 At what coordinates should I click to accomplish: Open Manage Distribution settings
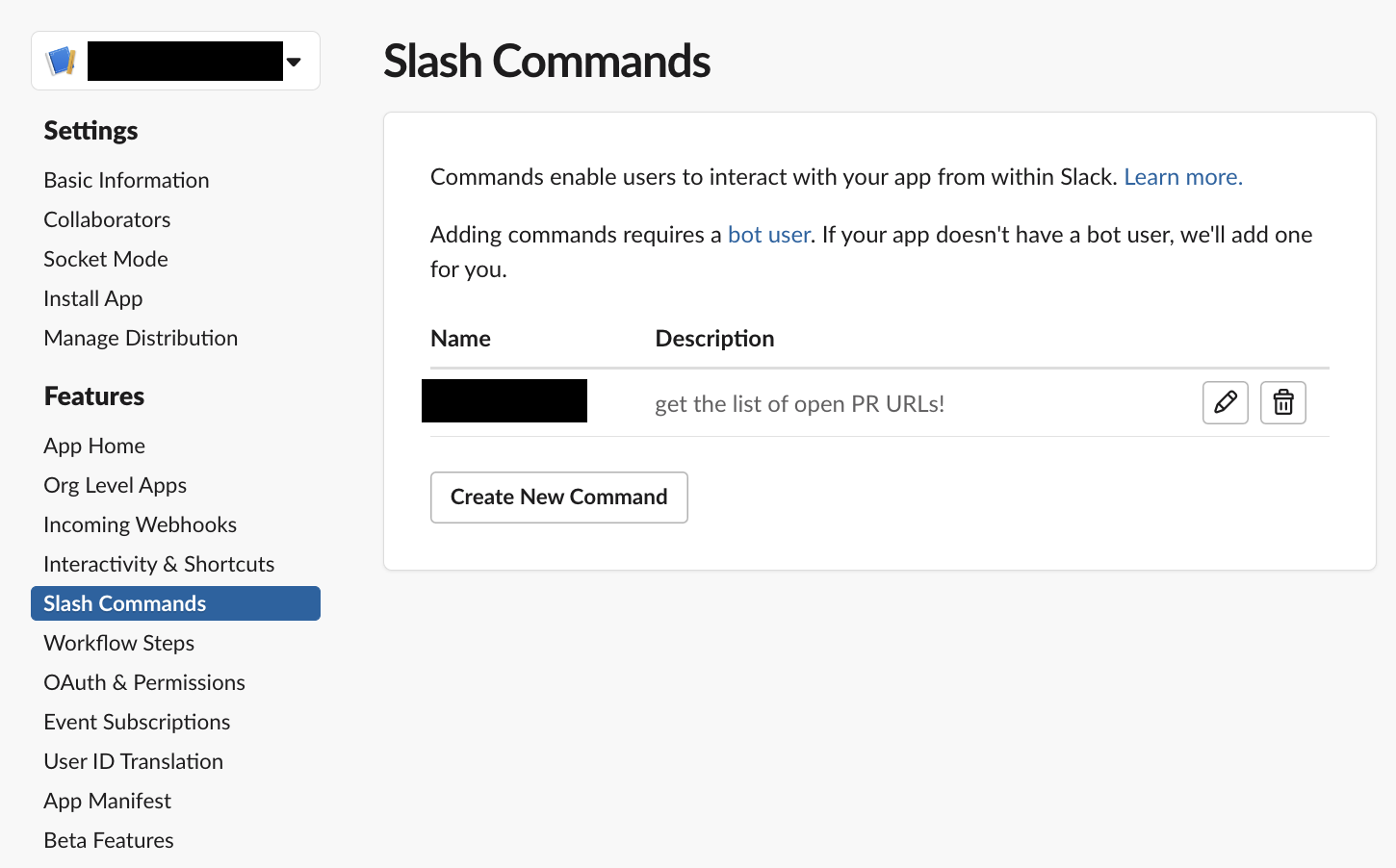tap(141, 338)
